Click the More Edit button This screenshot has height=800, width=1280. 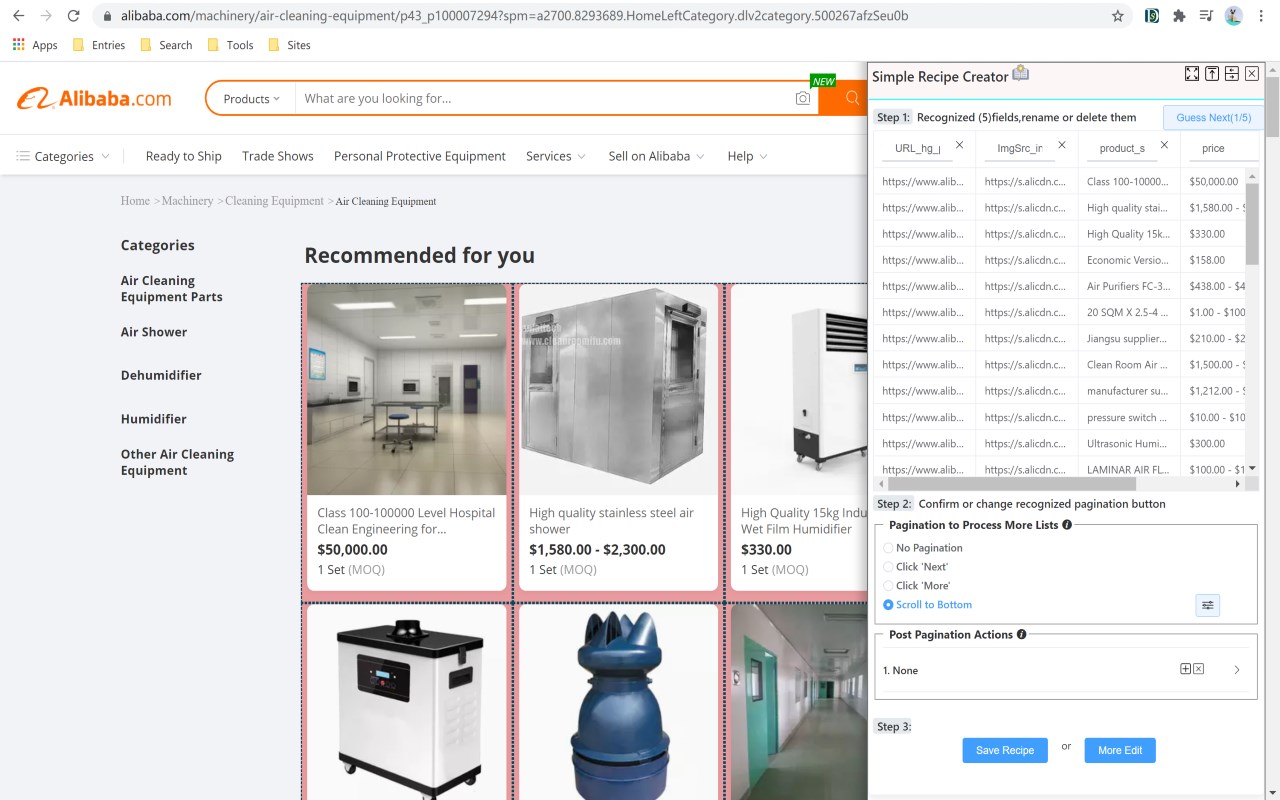(x=1120, y=750)
